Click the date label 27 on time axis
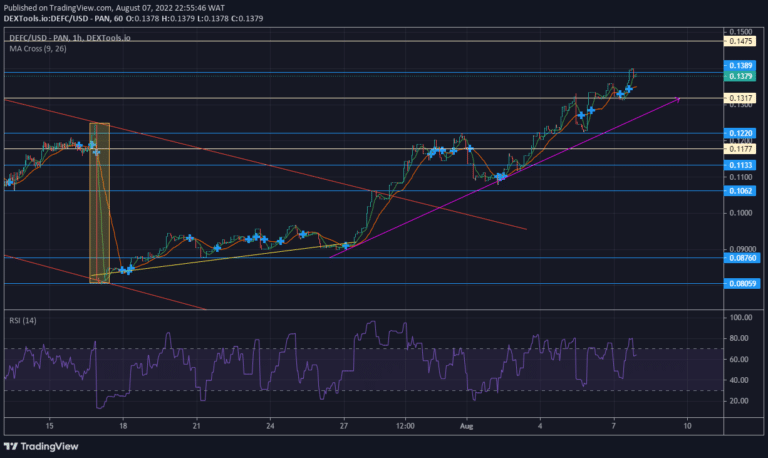This screenshot has height=458, width=768. (344, 426)
